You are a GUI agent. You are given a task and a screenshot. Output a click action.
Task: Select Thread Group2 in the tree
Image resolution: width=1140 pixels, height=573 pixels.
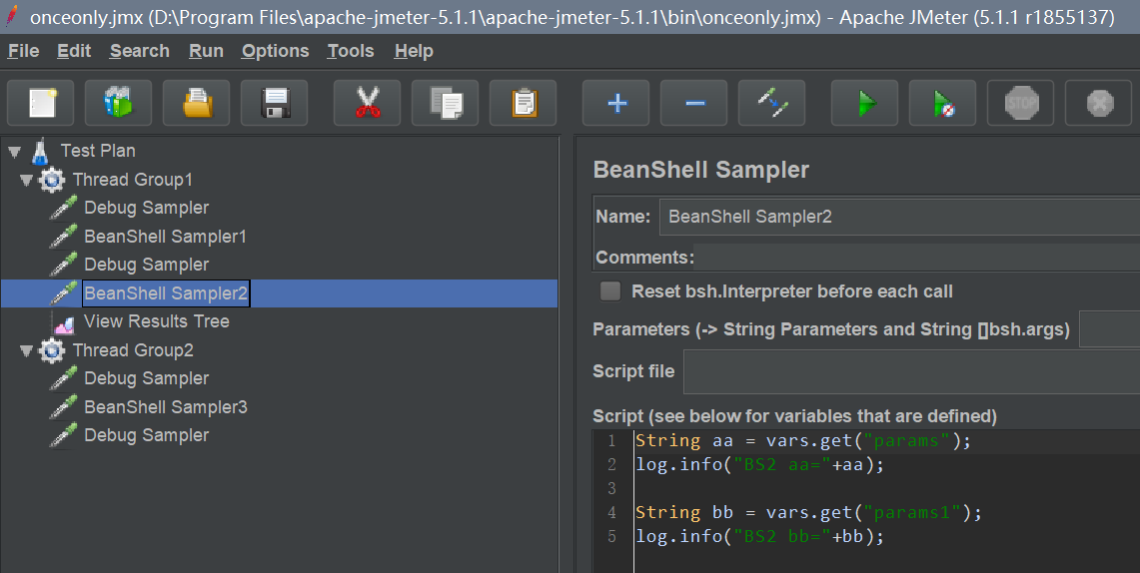(133, 350)
